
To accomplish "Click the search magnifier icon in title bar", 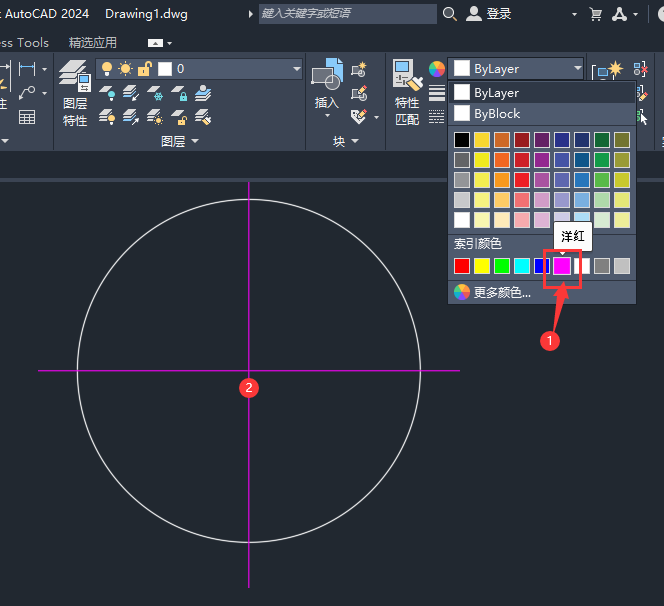I will click(x=449, y=14).
